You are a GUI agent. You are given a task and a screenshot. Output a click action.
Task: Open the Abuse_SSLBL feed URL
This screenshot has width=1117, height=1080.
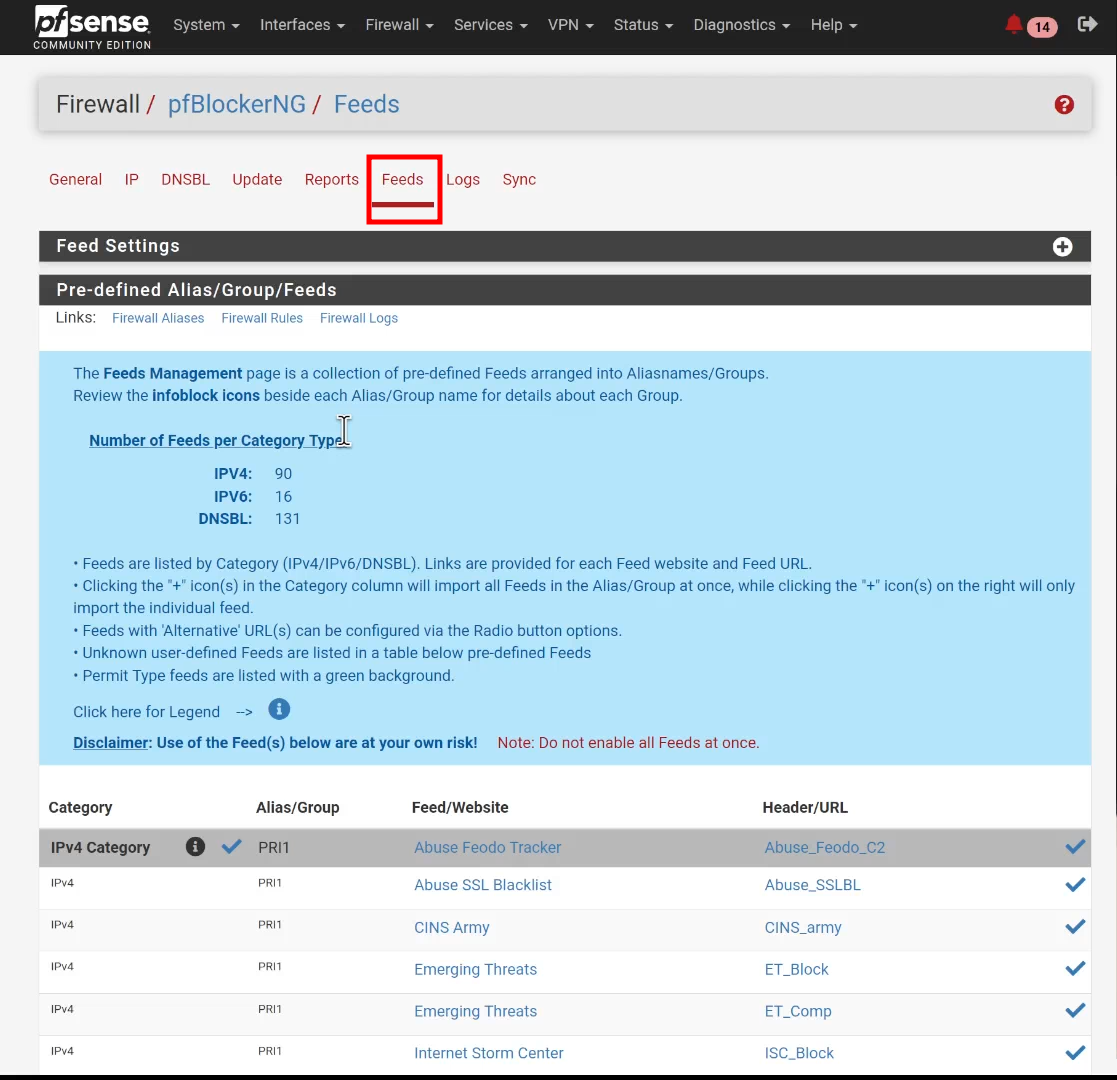(x=813, y=885)
